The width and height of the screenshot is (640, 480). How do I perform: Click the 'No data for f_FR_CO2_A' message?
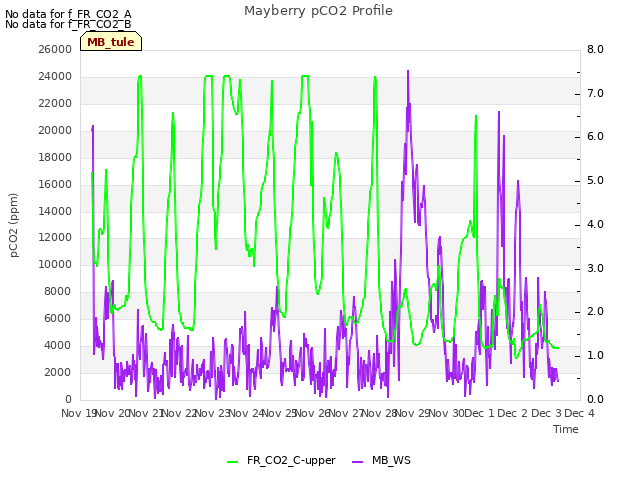point(68,14)
